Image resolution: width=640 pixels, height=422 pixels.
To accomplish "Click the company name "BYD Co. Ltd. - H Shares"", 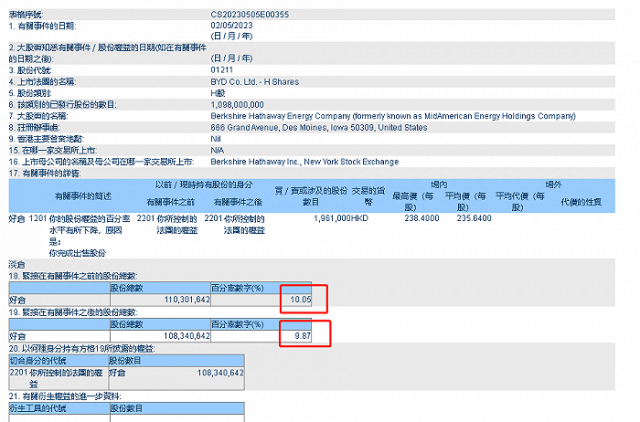I will (255, 82).
